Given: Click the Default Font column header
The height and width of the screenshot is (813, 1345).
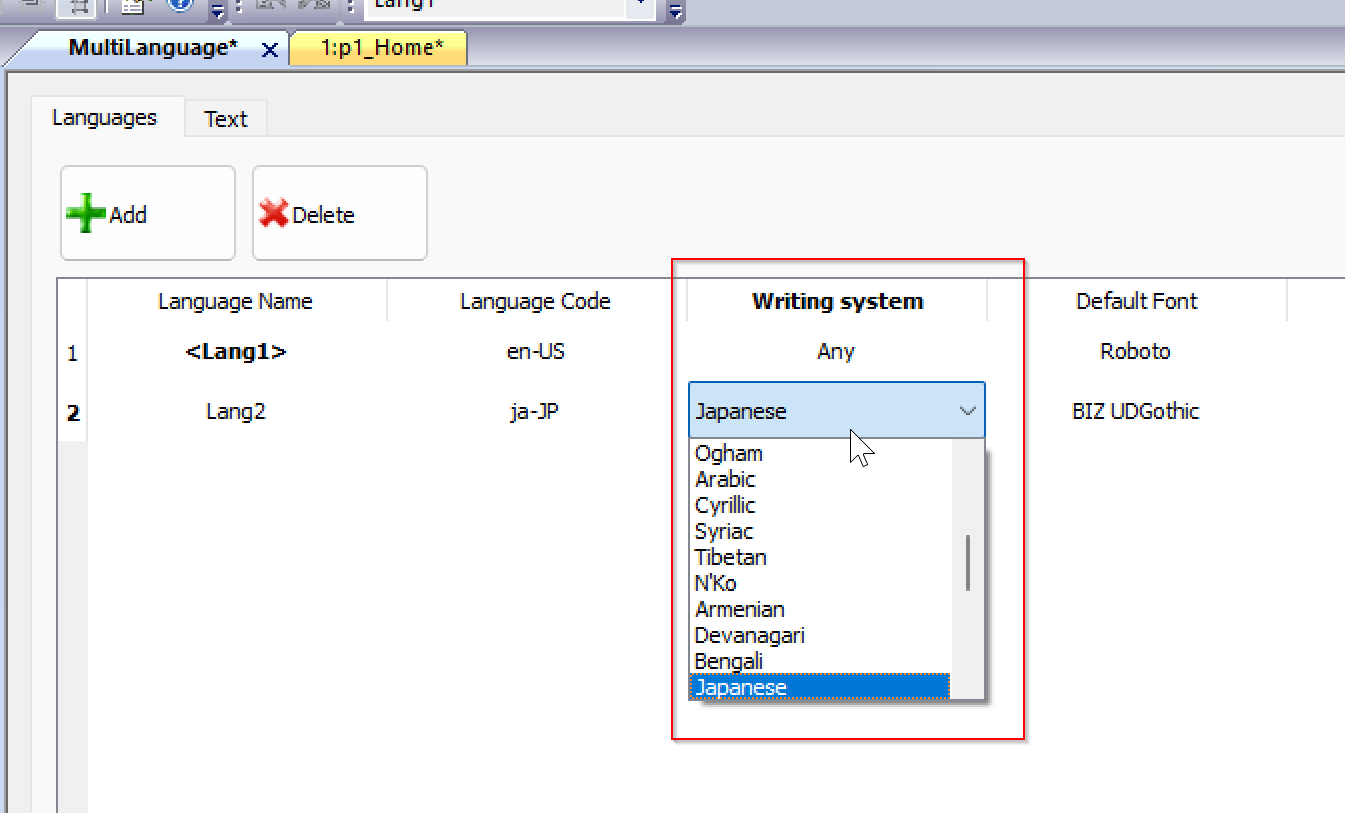Looking at the screenshot, I should click(x=1137, y=301).
